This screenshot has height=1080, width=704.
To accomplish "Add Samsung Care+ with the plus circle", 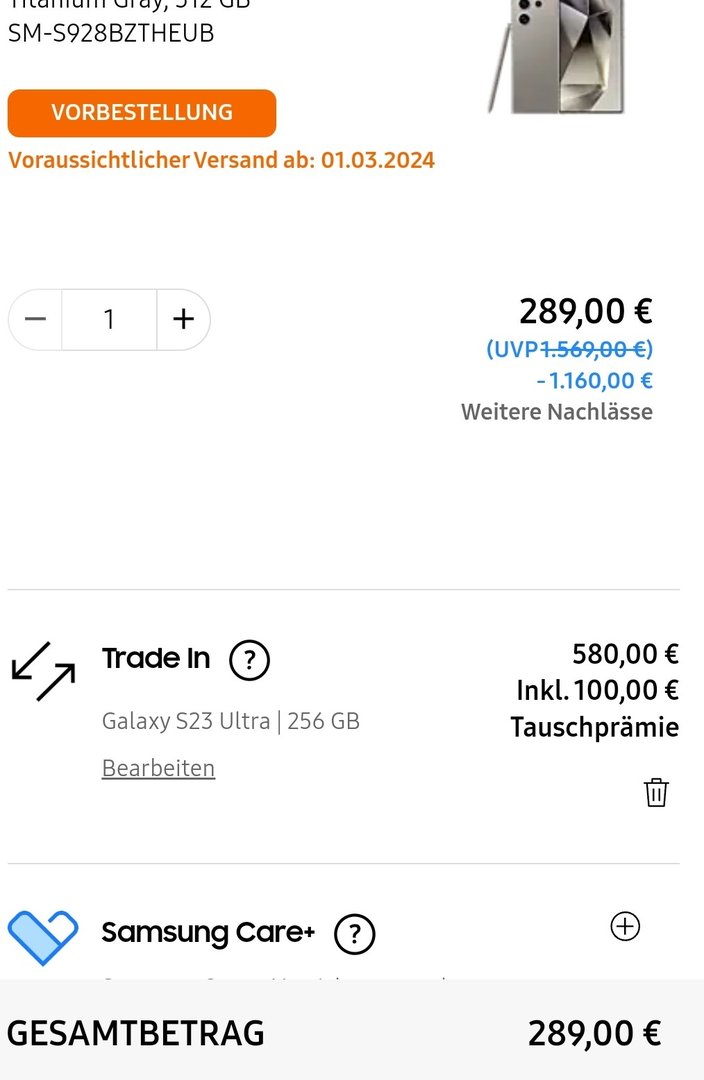I will 625,927.
